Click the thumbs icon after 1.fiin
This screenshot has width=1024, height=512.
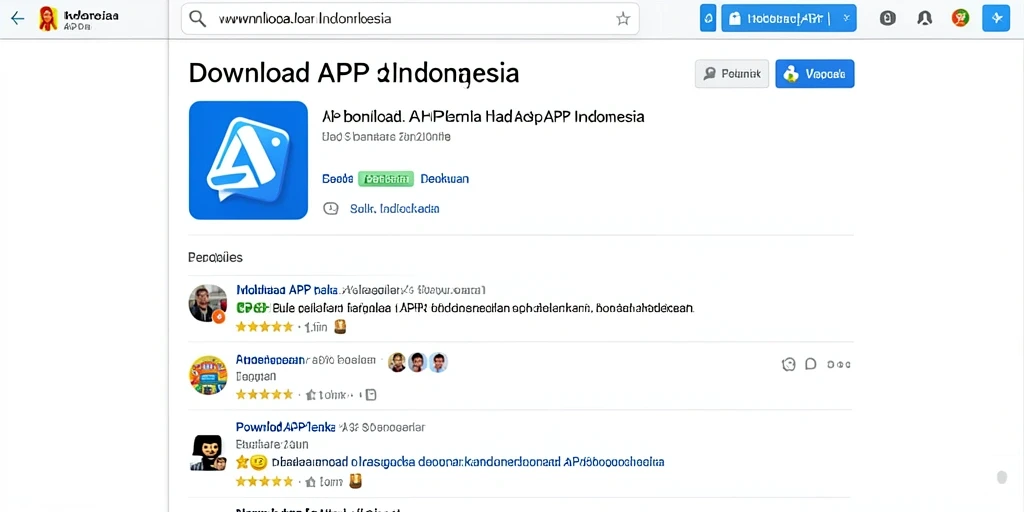(340, 327)
